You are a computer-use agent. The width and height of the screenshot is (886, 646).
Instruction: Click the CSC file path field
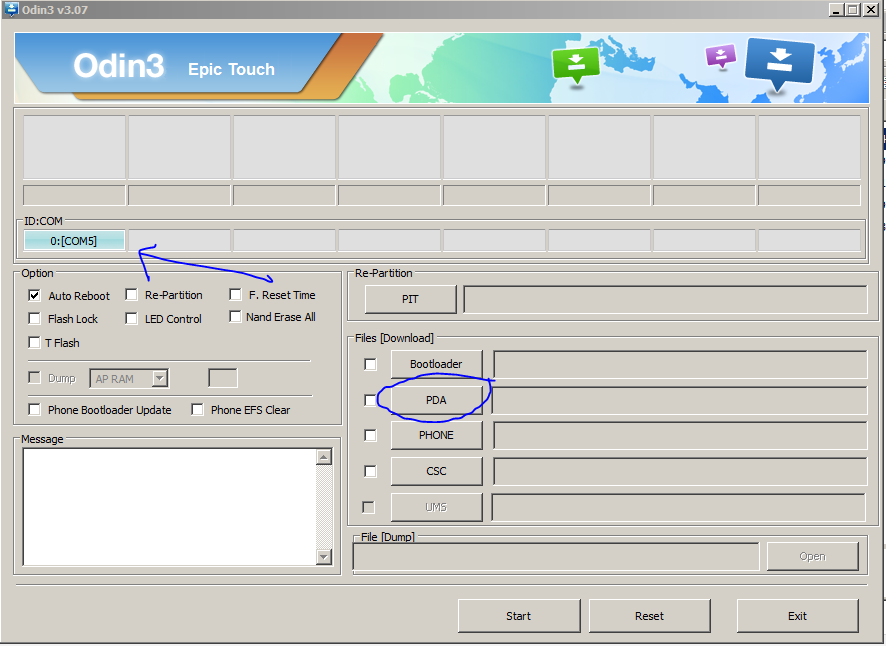pyautogui.click(x=680, y=471)
